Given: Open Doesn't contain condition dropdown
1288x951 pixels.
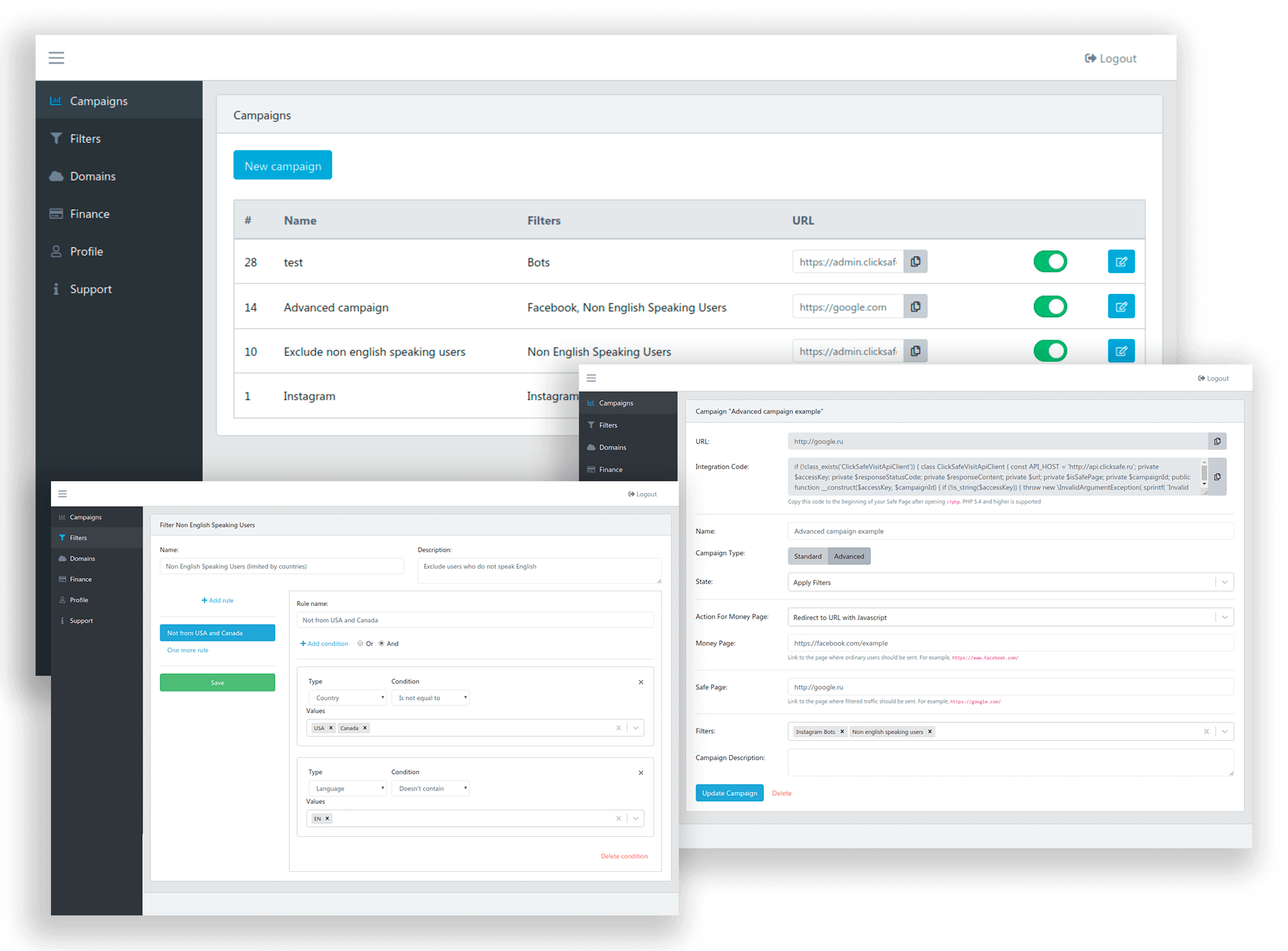Looking at the screenshot, I should (431, 788).
